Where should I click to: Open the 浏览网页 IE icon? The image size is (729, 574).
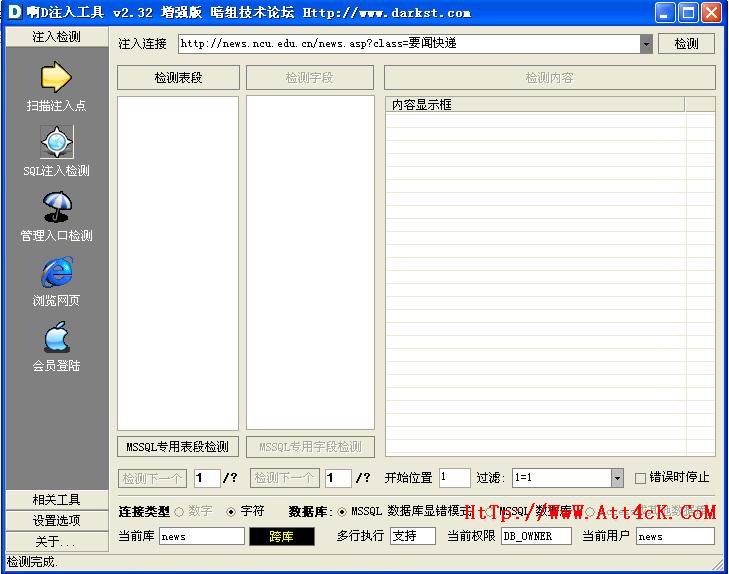pos(56,272)
